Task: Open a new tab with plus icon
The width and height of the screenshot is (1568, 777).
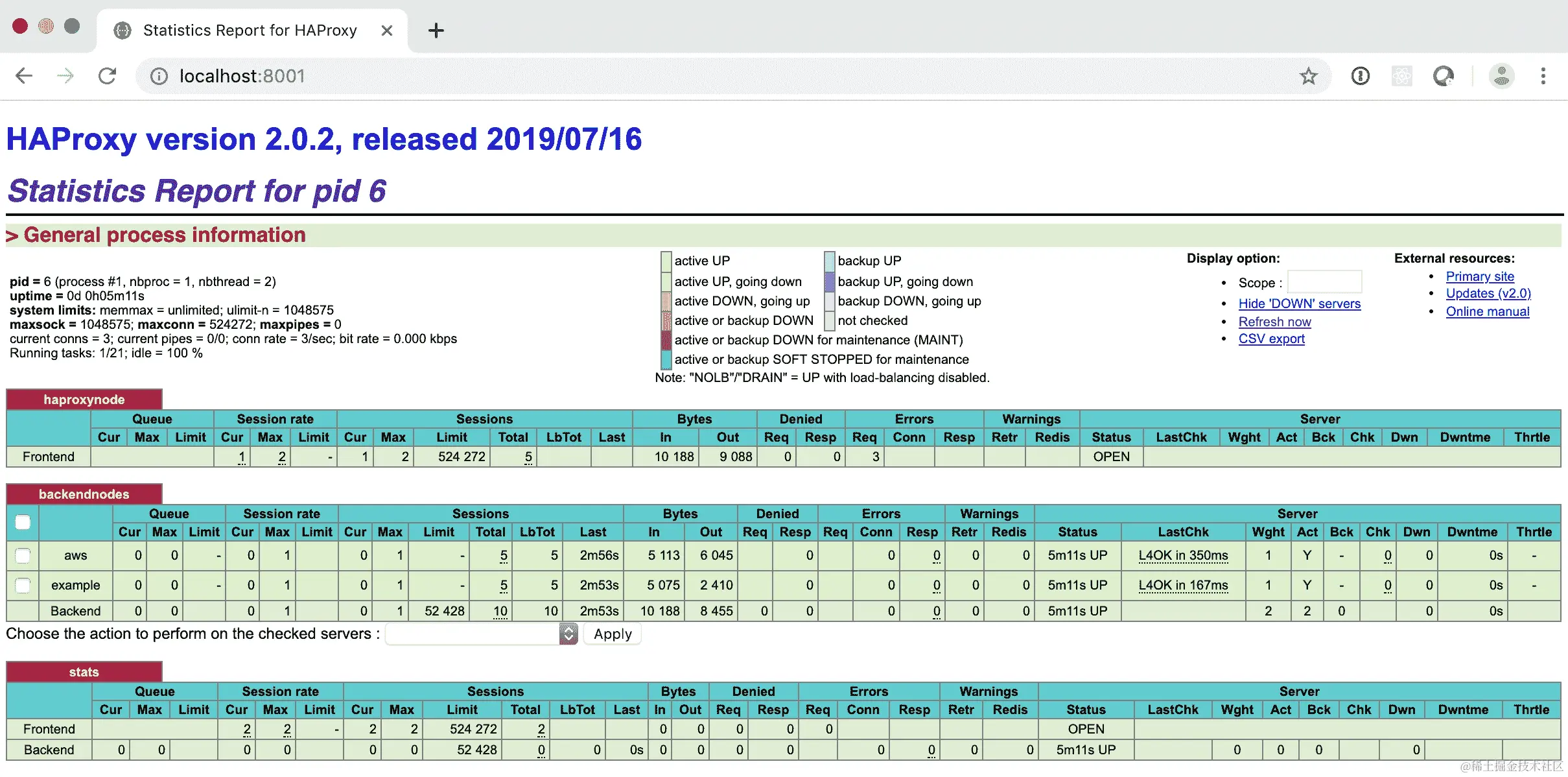Action: tap(436, 30)
